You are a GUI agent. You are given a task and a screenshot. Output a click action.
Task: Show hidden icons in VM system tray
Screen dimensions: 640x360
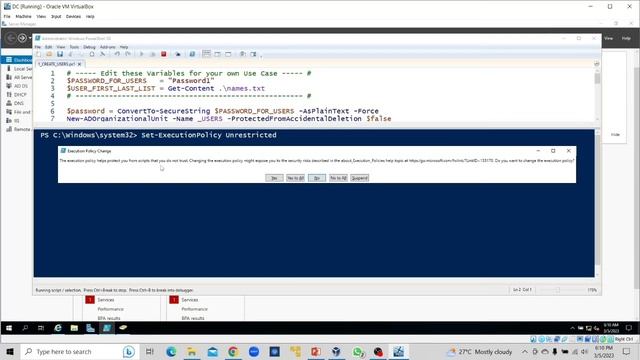click(572, 328)
